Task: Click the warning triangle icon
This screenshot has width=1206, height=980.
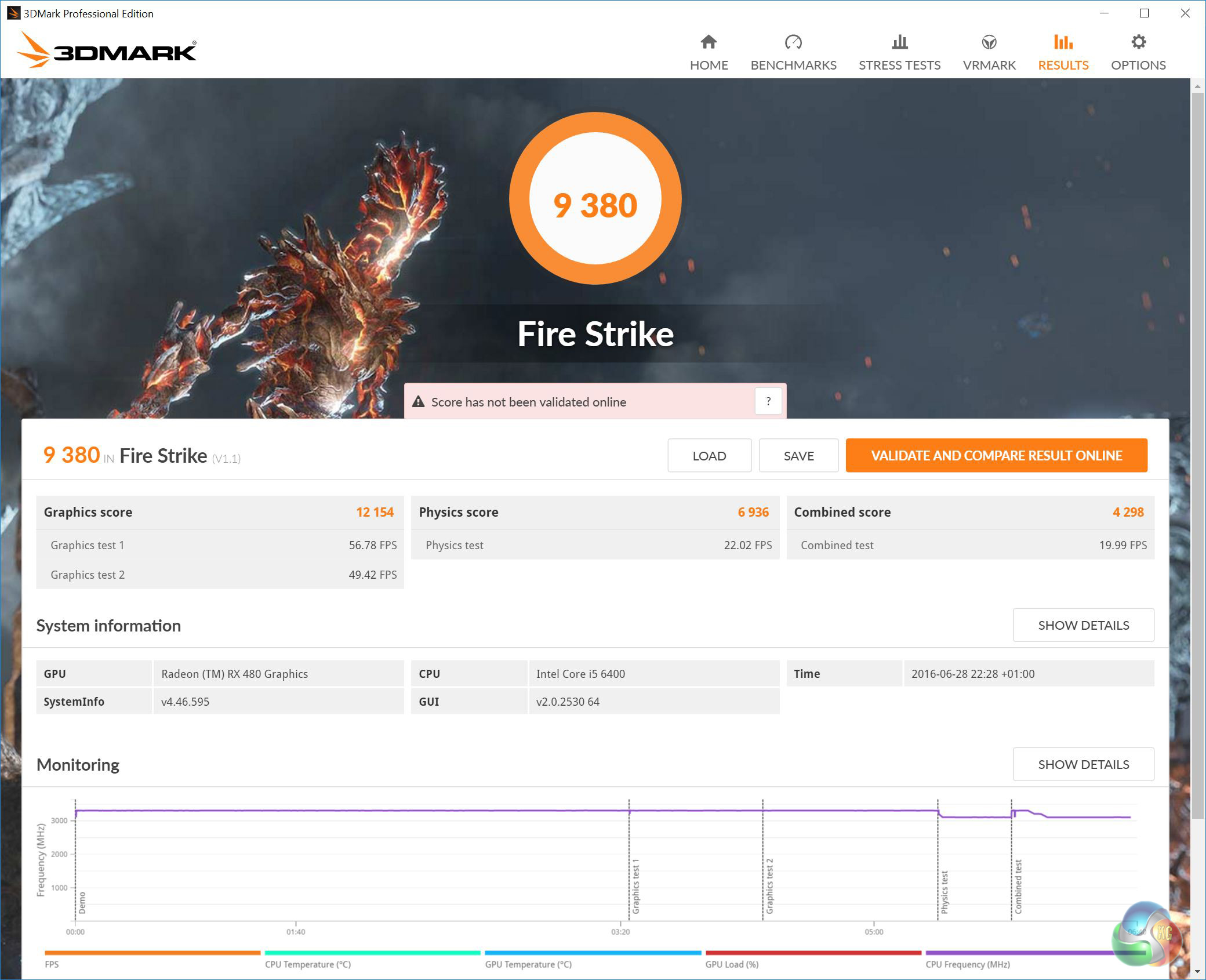Action: pyautogui.click(x=418, y=402)
